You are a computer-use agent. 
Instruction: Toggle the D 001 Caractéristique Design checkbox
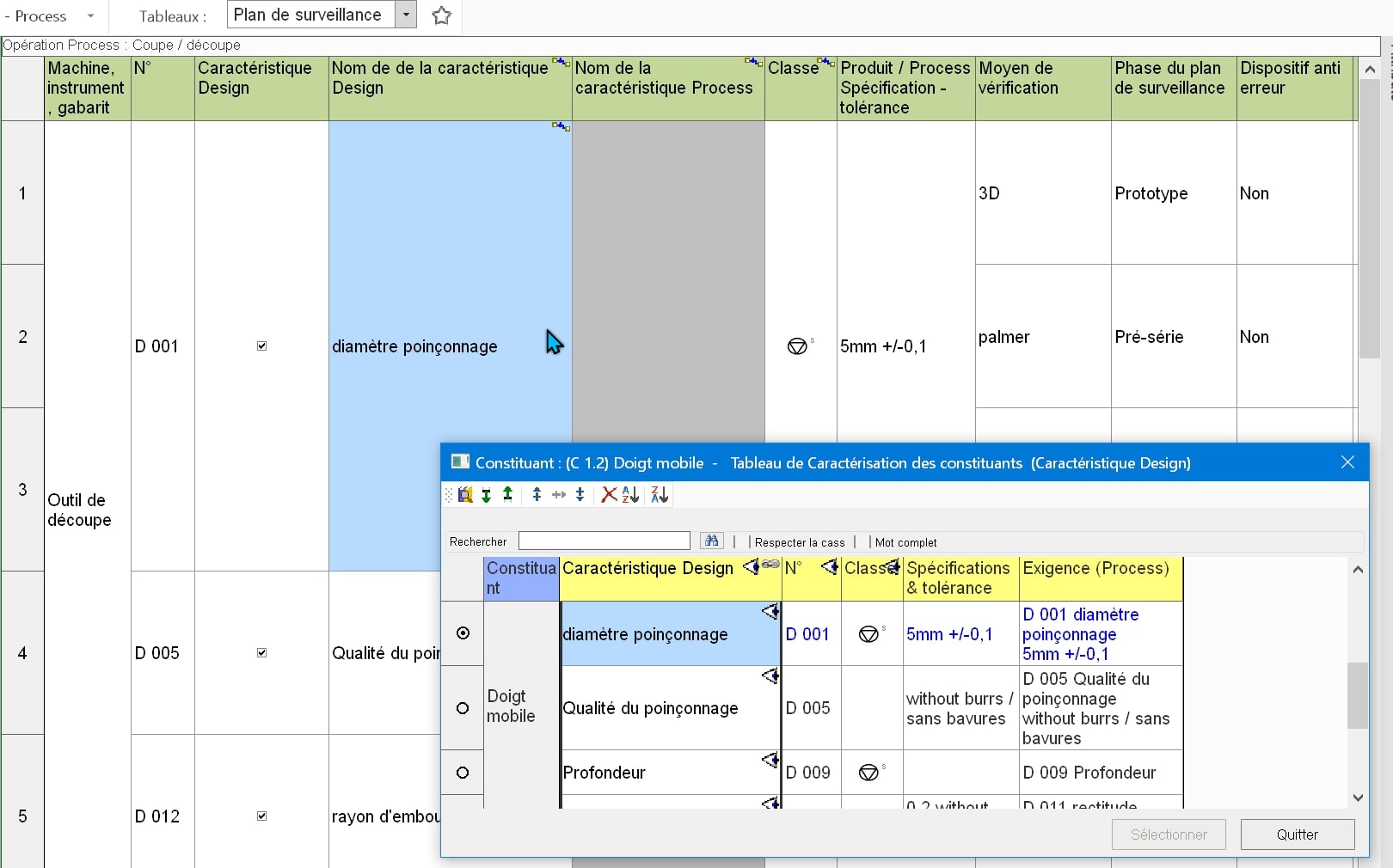pyautogui.click(x=262, y=346)
